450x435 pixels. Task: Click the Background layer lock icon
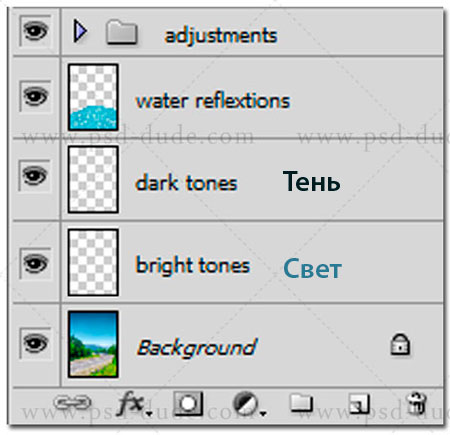(400, 344)
